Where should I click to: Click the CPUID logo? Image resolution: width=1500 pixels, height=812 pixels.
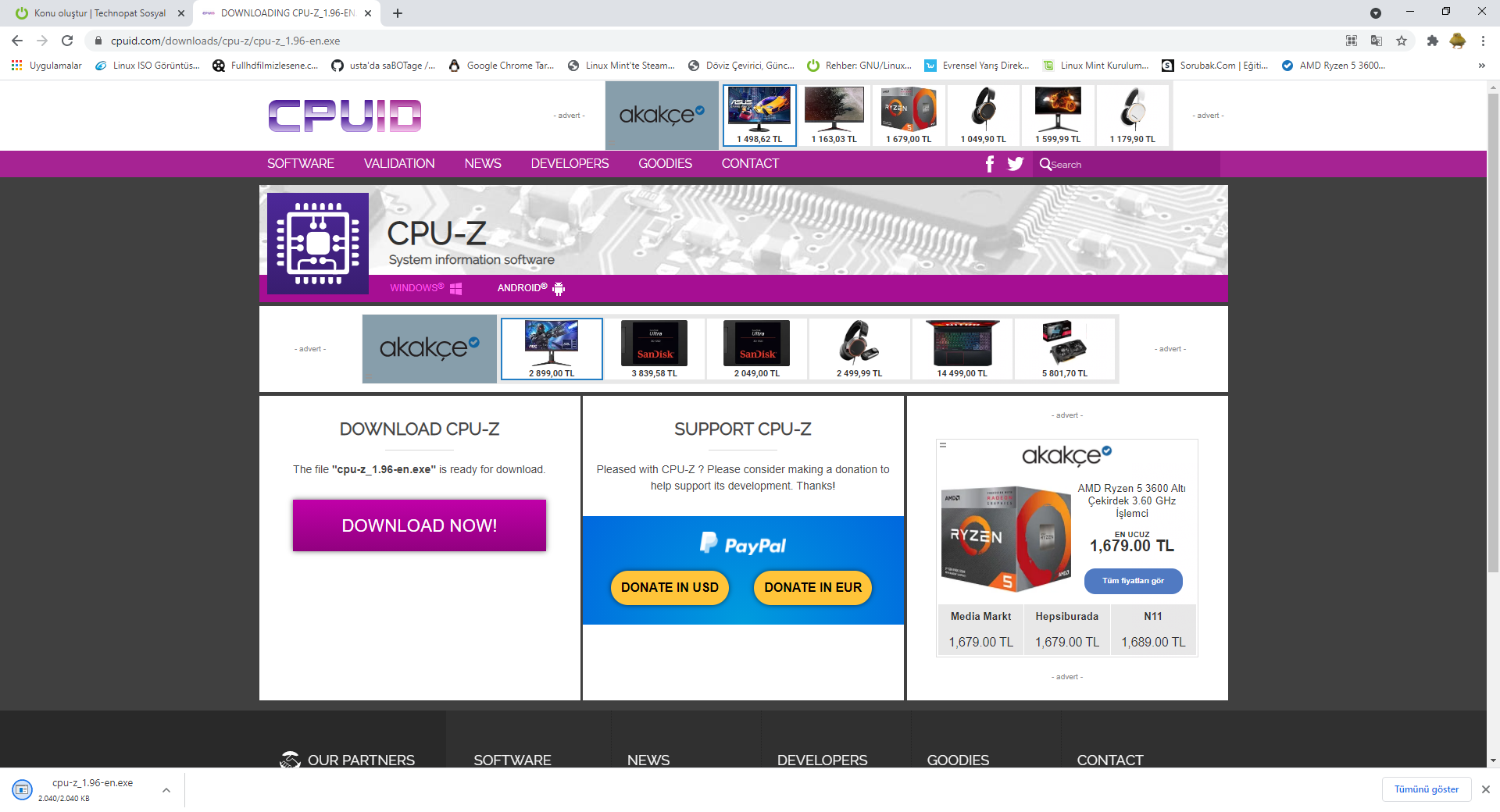coord(345,116)
